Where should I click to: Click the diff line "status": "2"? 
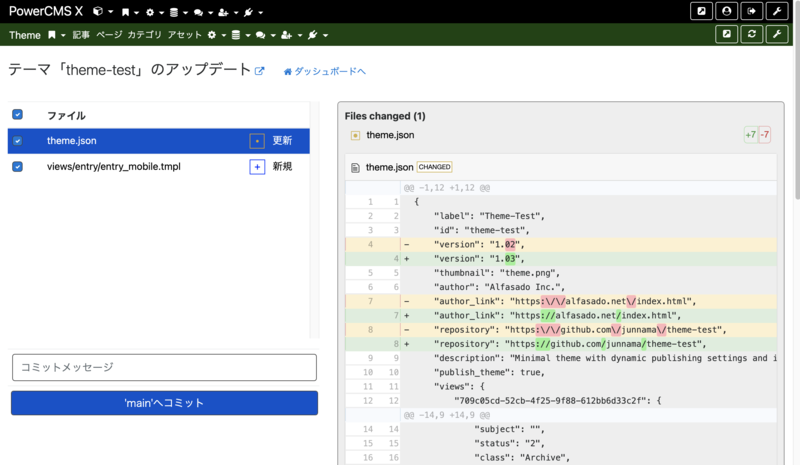point(561,444)
